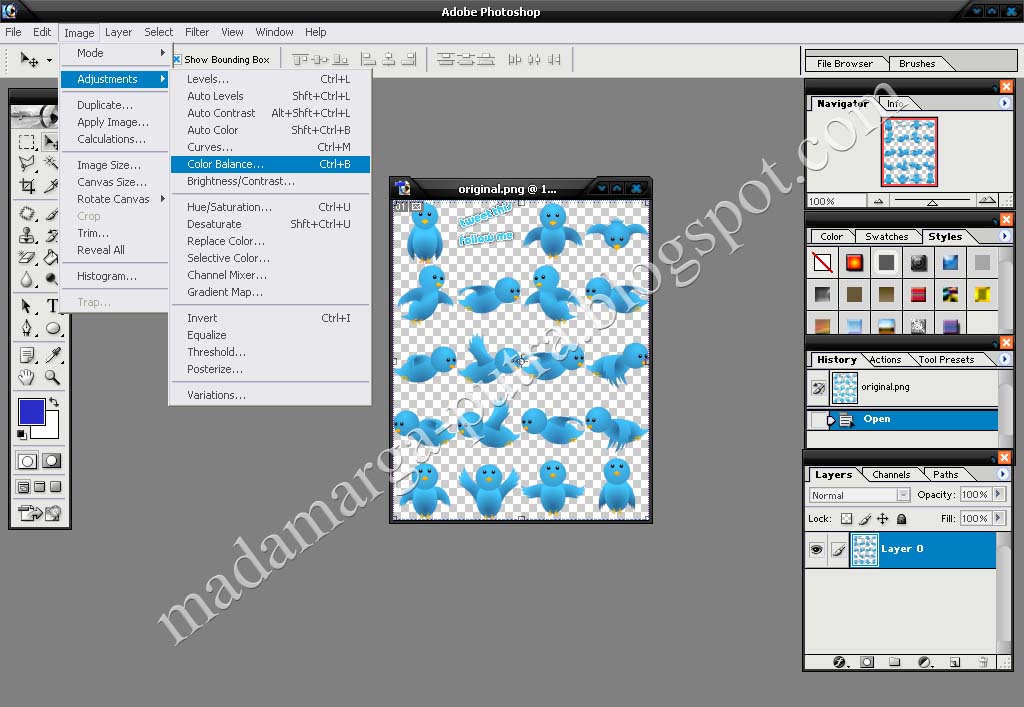The width and height of the screenshot is (1024, 707).
Task: Select the Eyedropper tool
Action: (52, 355)
